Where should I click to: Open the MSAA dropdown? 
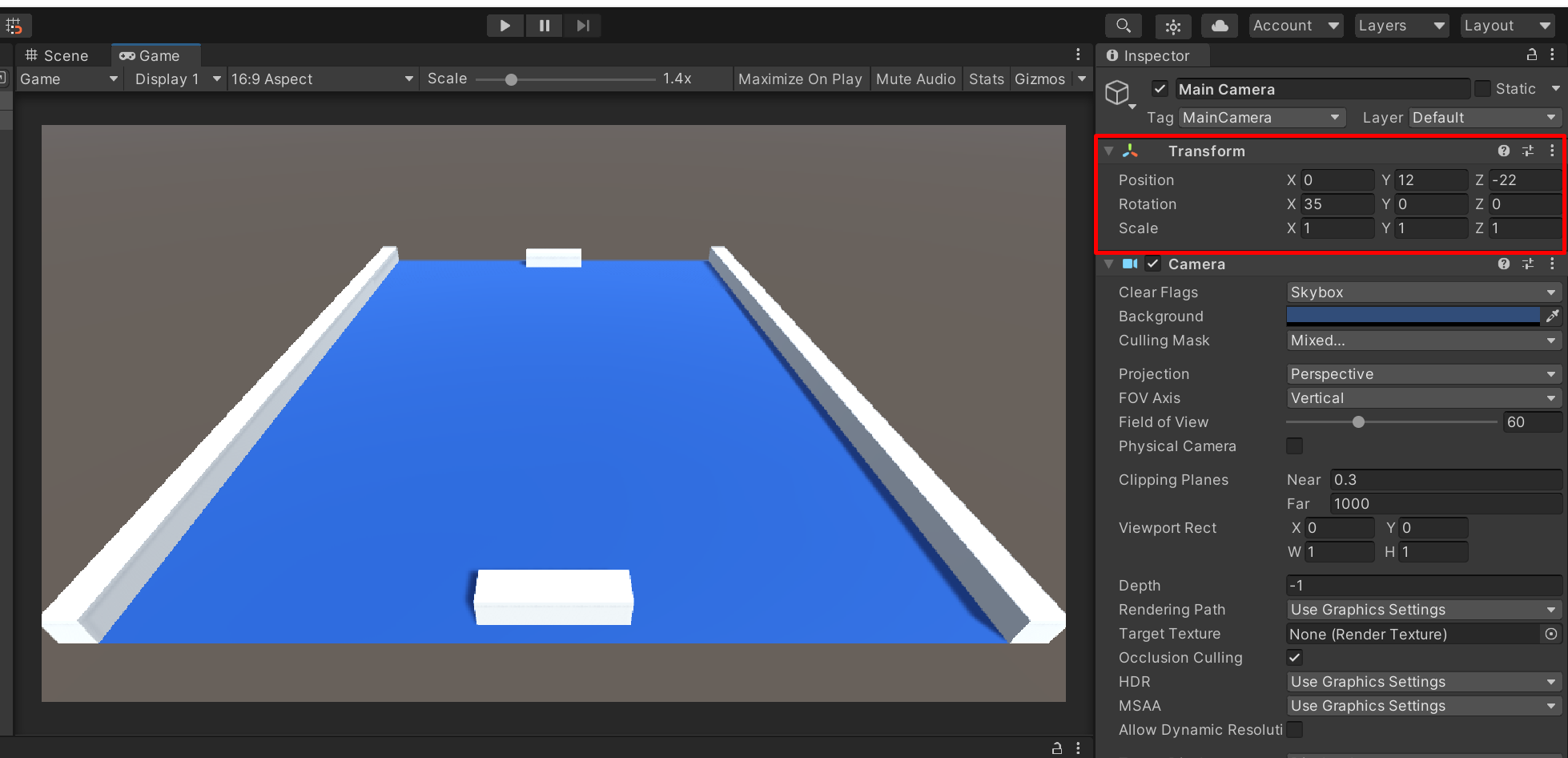[x=1424, y=706]
